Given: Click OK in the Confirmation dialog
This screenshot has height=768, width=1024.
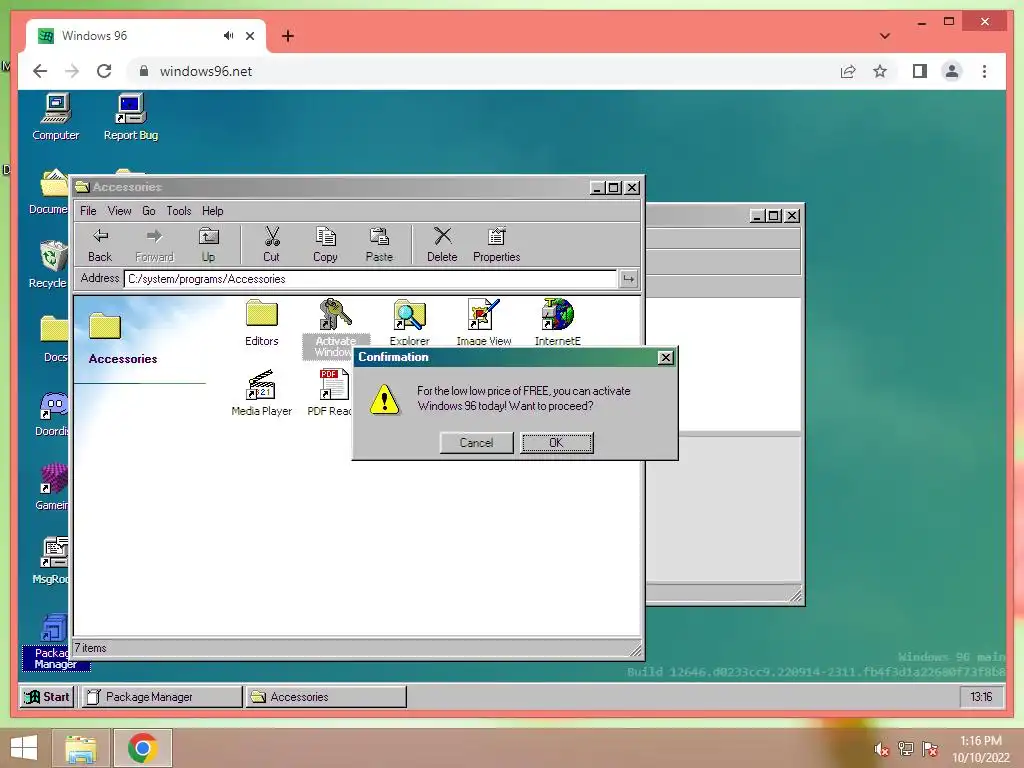Looking at the screenshot, I should click(556, 443).
